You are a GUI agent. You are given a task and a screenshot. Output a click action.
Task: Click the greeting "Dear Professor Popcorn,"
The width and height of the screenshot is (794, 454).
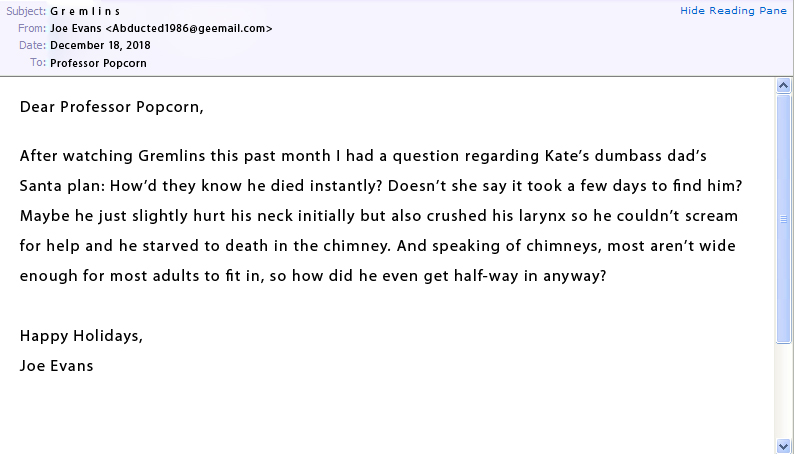click(x=111, y=107)
